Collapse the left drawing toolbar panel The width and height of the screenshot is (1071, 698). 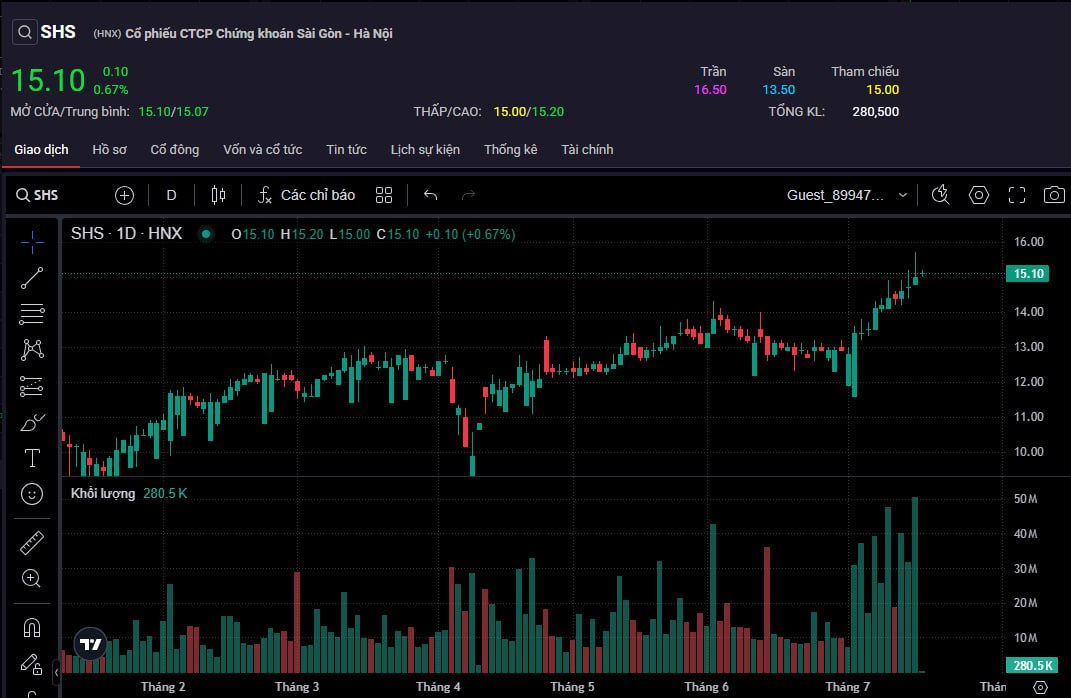(57, 674)
